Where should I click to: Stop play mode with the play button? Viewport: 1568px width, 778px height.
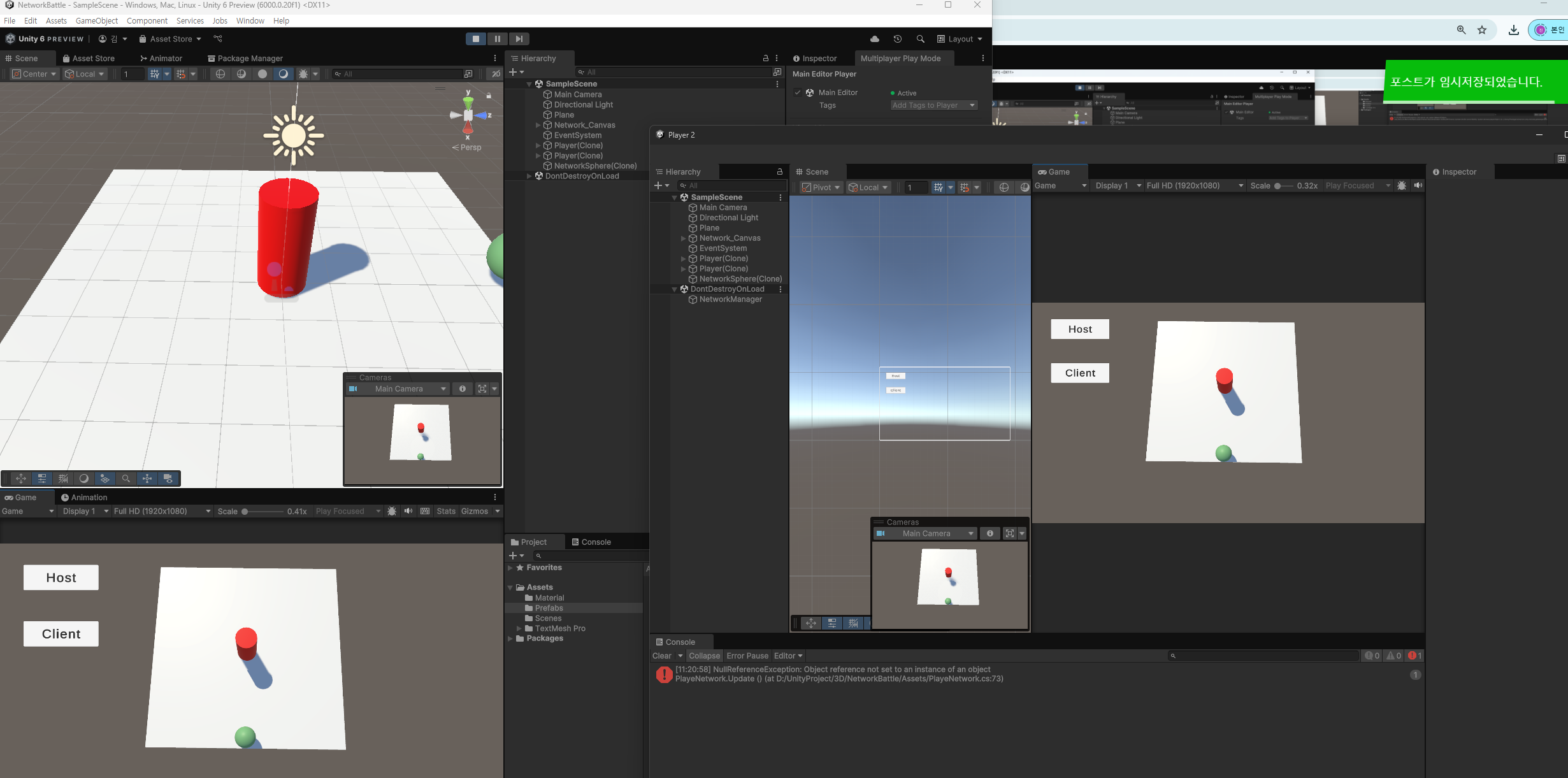pos(475,39)
